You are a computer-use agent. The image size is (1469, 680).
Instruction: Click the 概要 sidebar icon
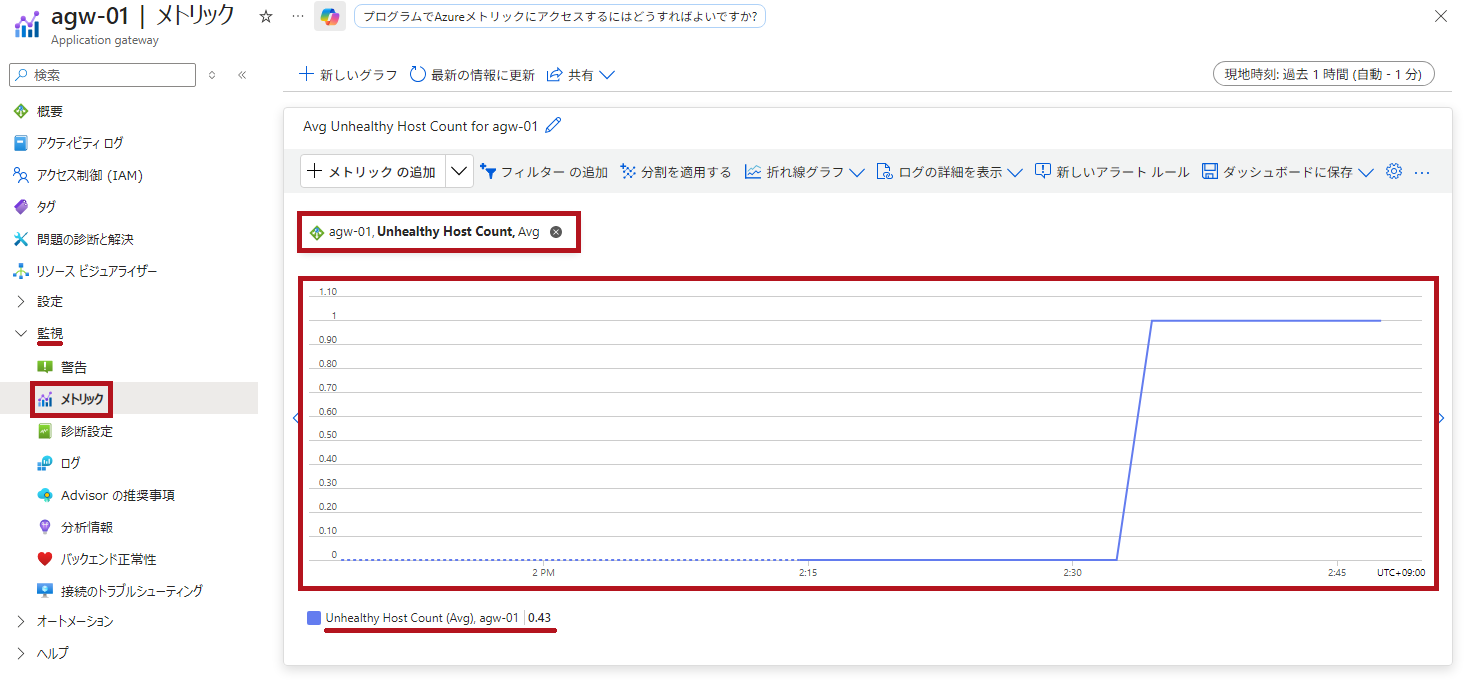pyautogui.click(x=20, y=111)
